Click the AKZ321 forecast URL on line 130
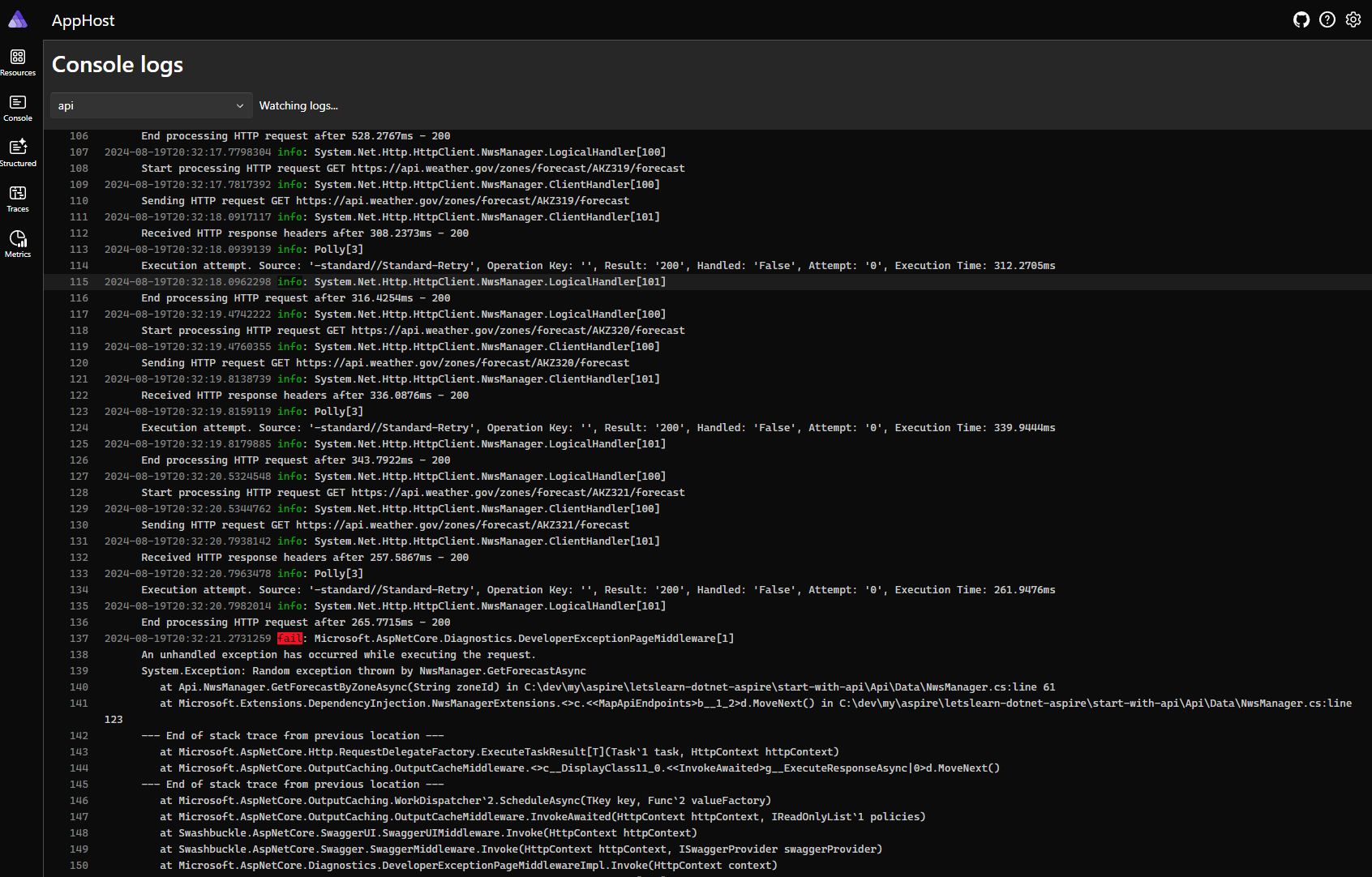 pos(462,525)
